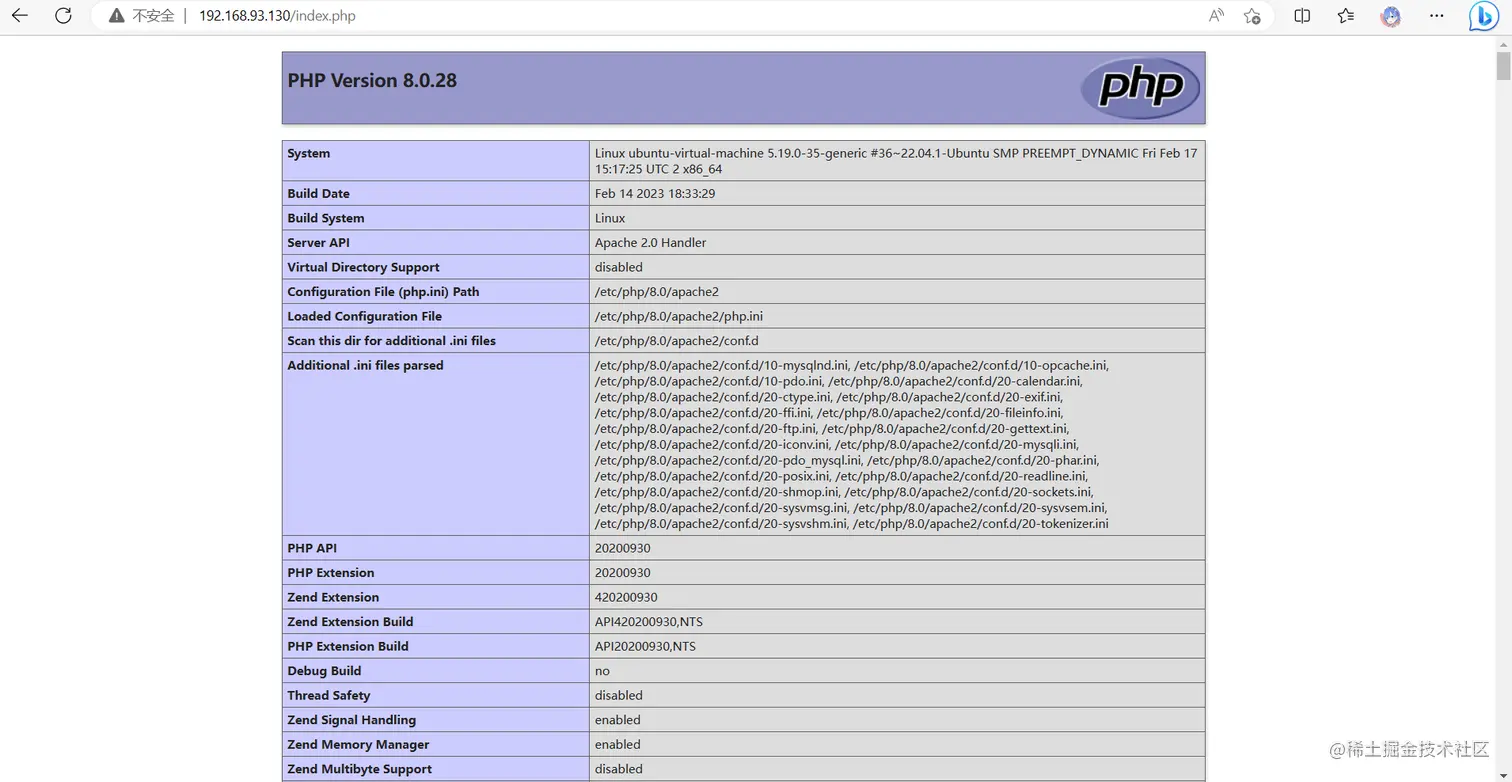Select the Build Date value Feb 14 2023
Image resolution: width=1512 pixels, height=782 pixels.
655,193
